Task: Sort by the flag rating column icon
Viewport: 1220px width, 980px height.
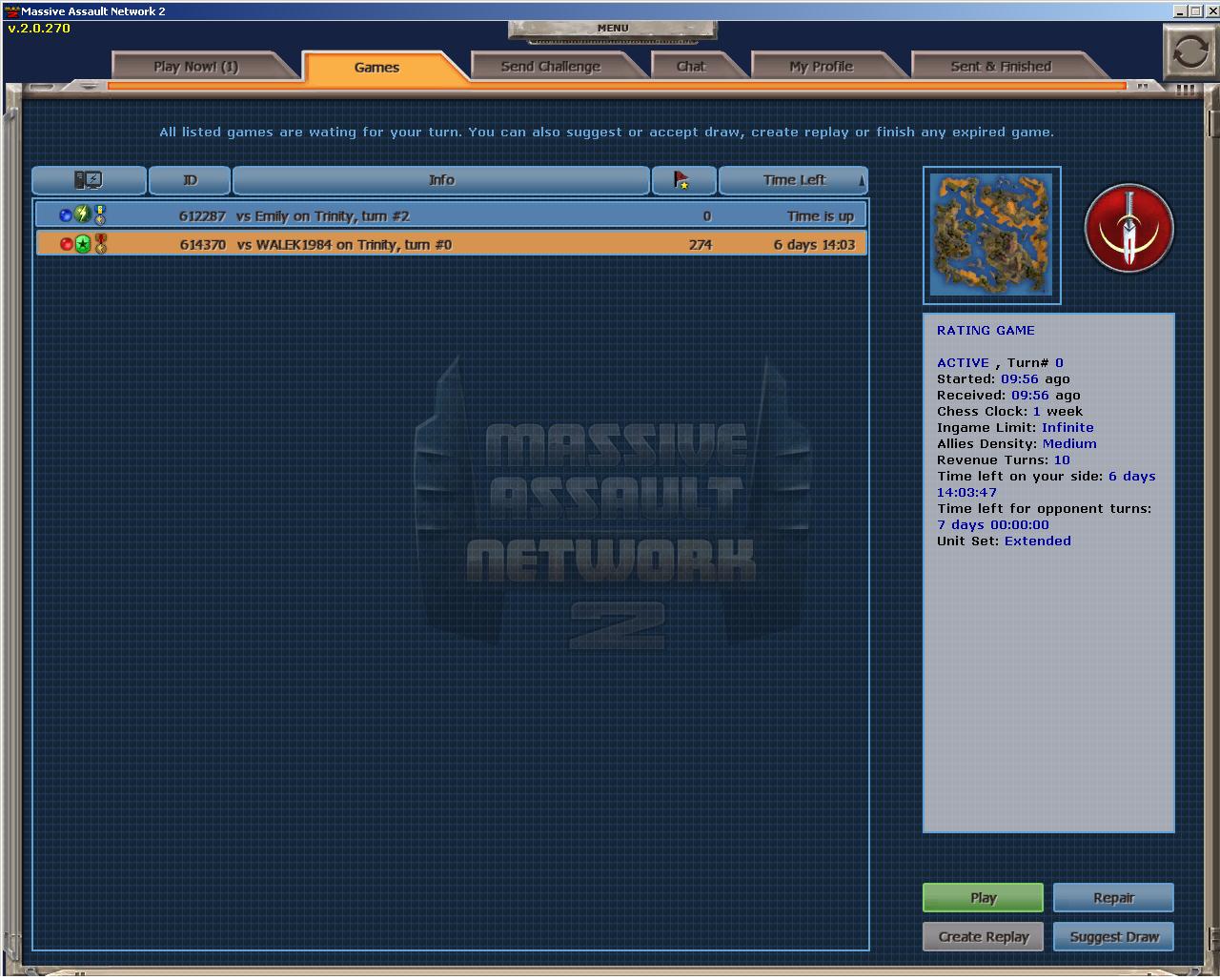Action: pyautogui.click(x=682, y=179)
